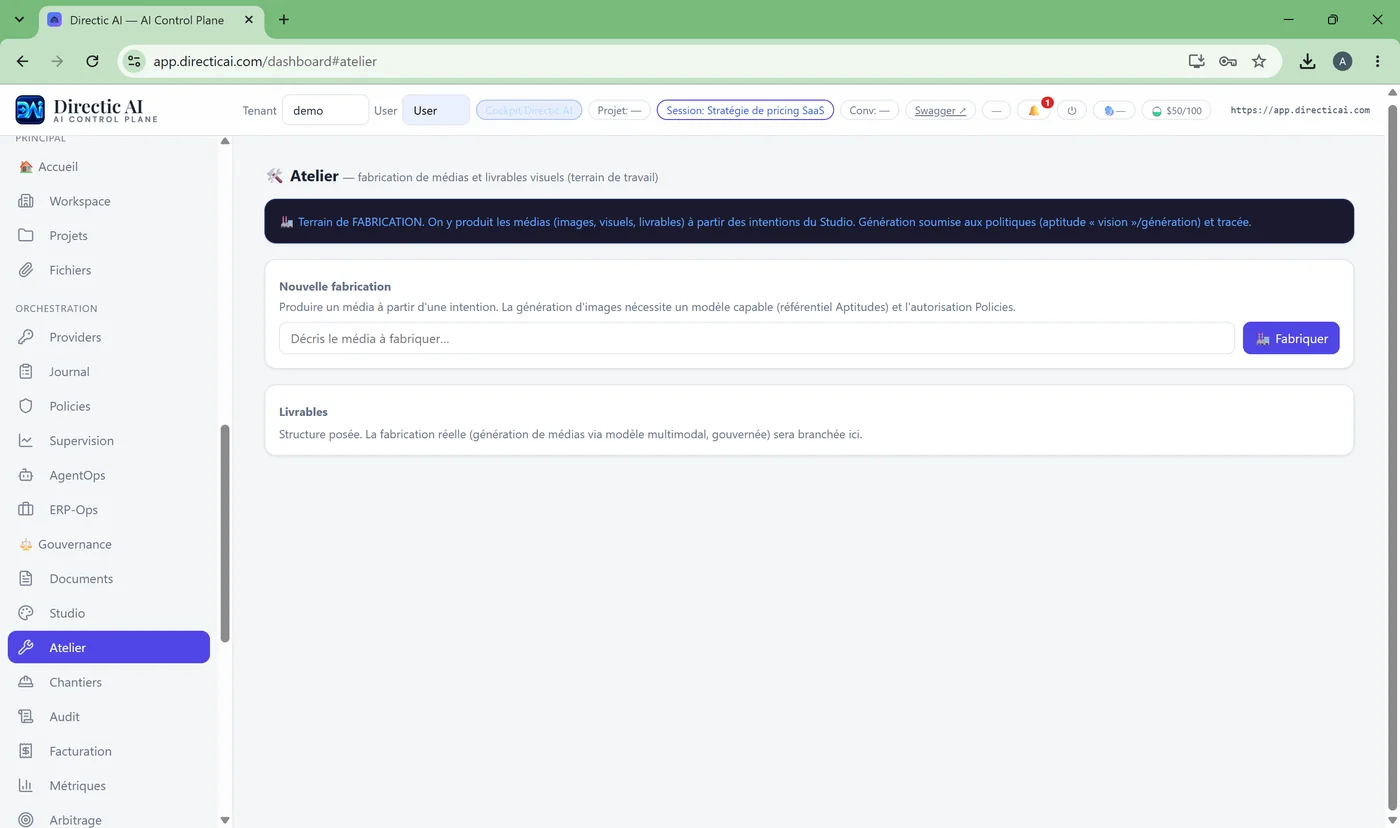Click the $50/100 budget indicator
The height and width of the screenshot is (828, 1400).
1176,110
